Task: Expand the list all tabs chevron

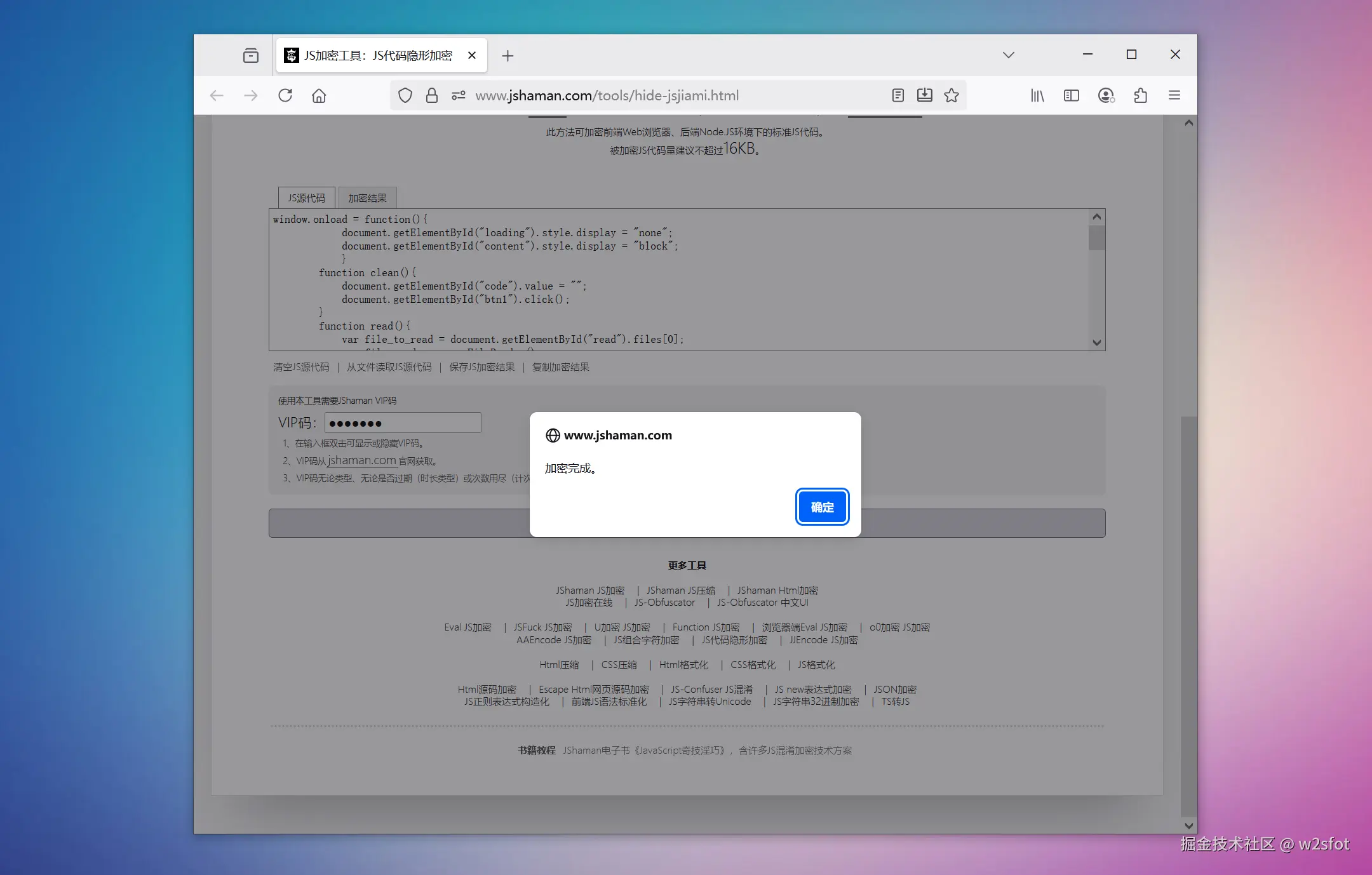Action: coord(1009,55)
